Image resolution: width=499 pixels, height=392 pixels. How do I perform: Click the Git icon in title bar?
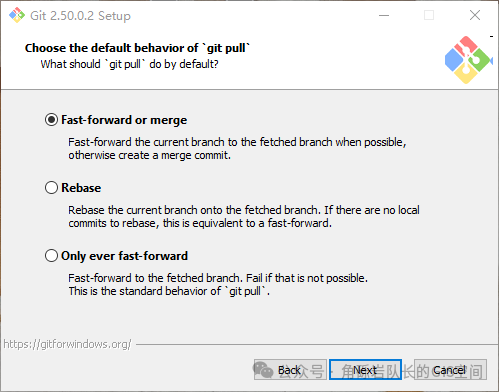point(17,15)
